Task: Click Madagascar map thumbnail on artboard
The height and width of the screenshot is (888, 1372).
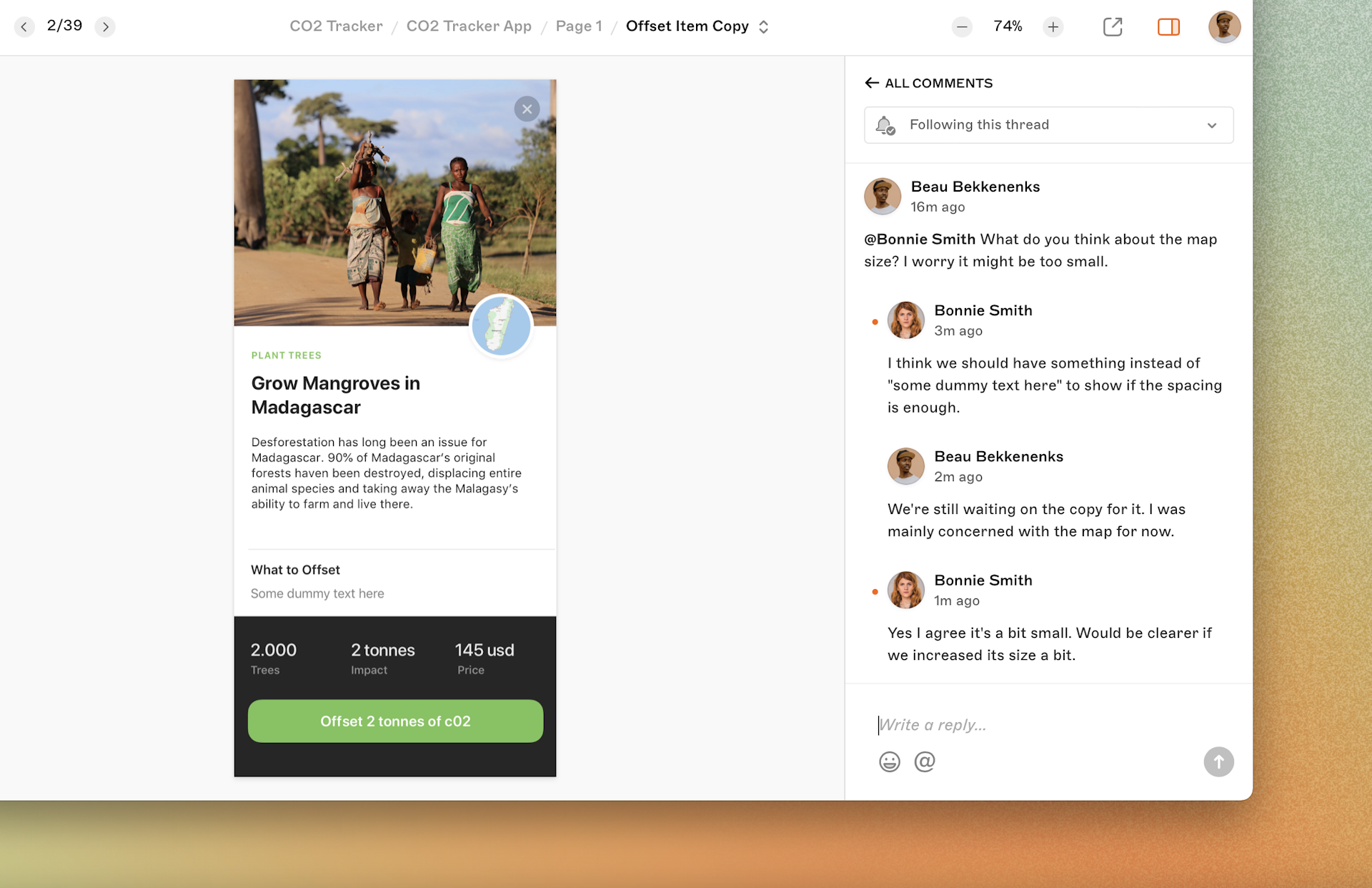Action: [x=501, y=326]
